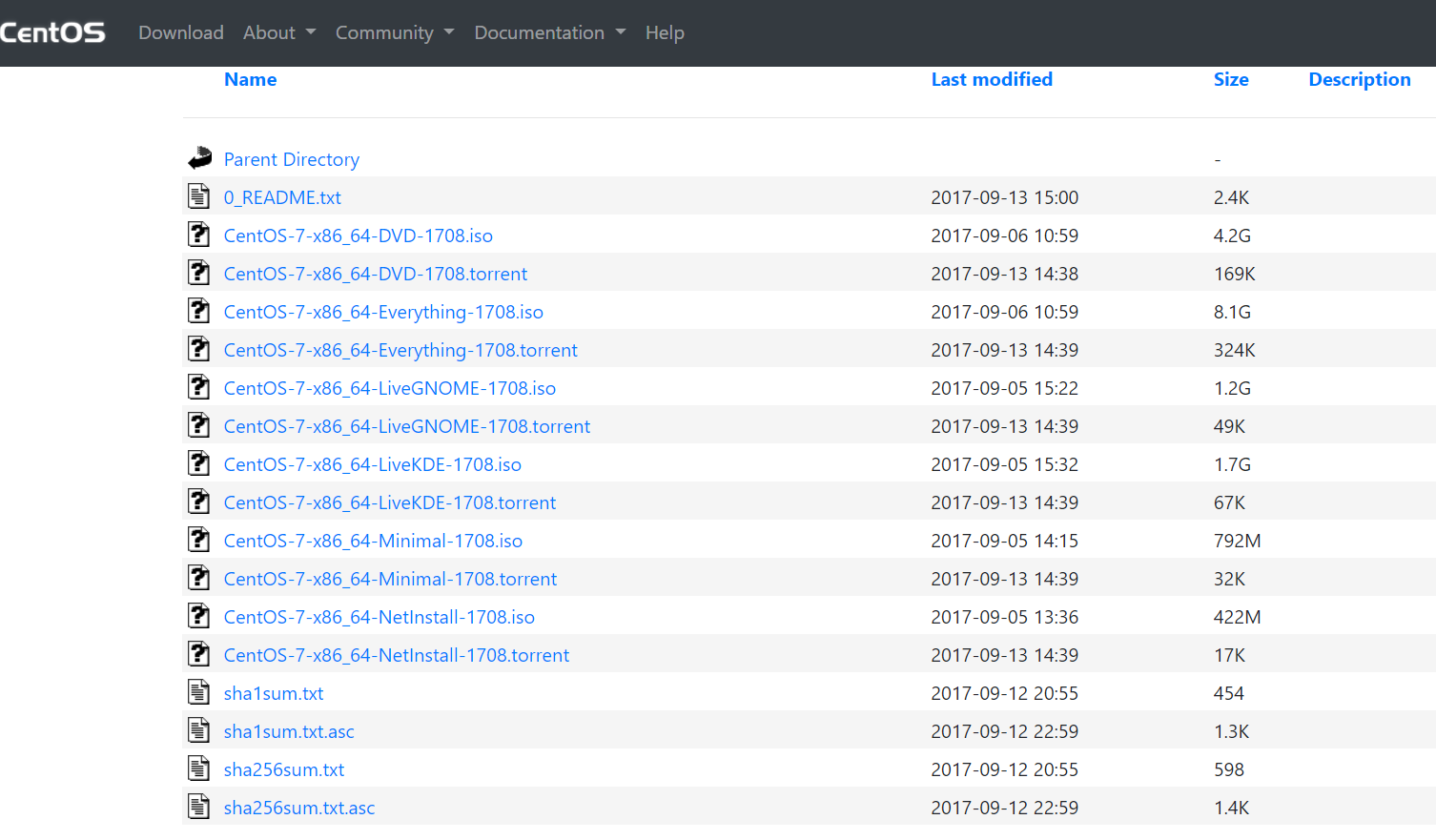
Task: Open CentOS-7-x86_64-LiveGNOME-1708.torrent link
Action: tap(407, 426)
